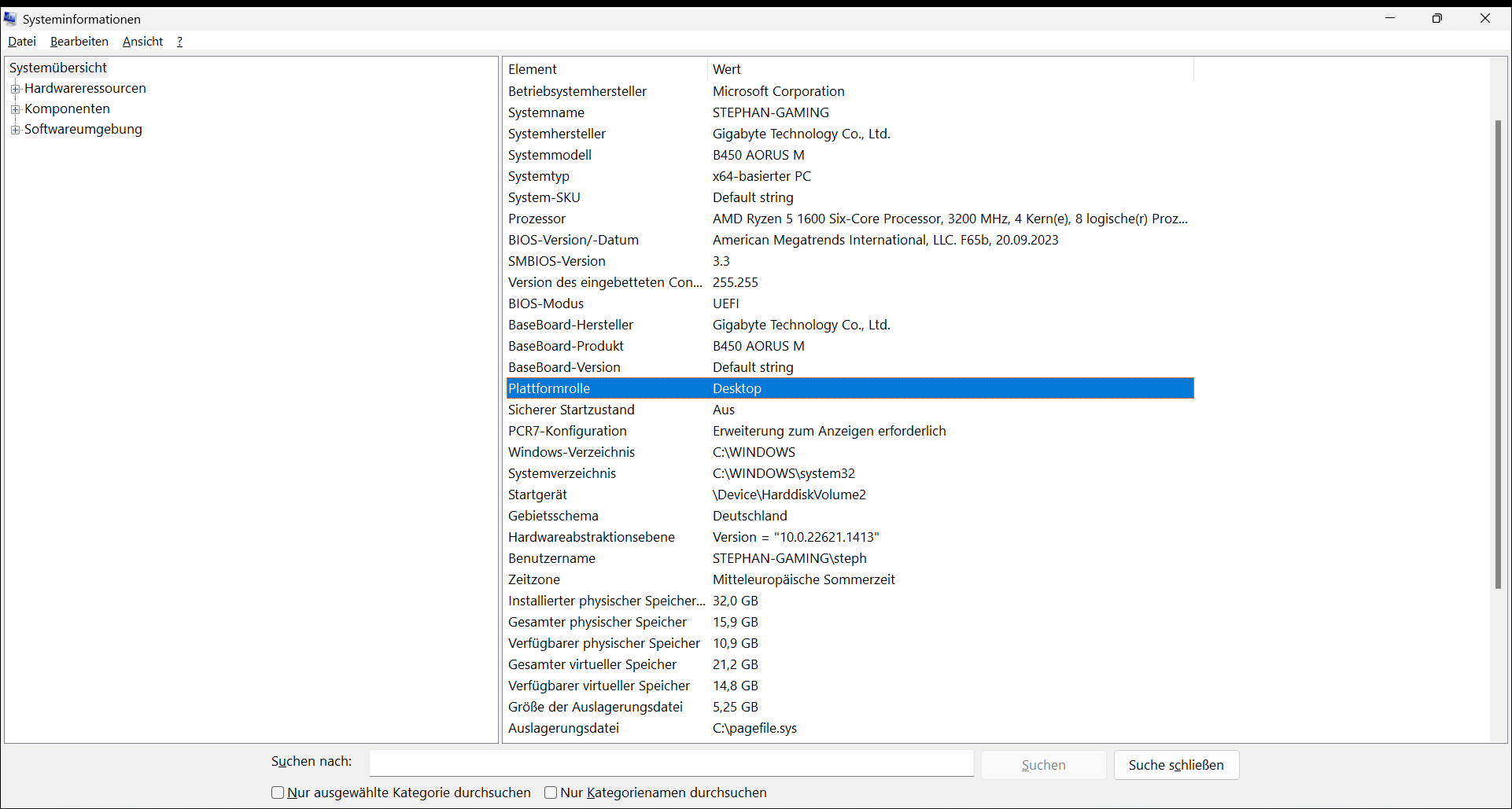Click the Wert column header
The height and width of the screenshot is (809, 1512).
(x=950, y=69)
